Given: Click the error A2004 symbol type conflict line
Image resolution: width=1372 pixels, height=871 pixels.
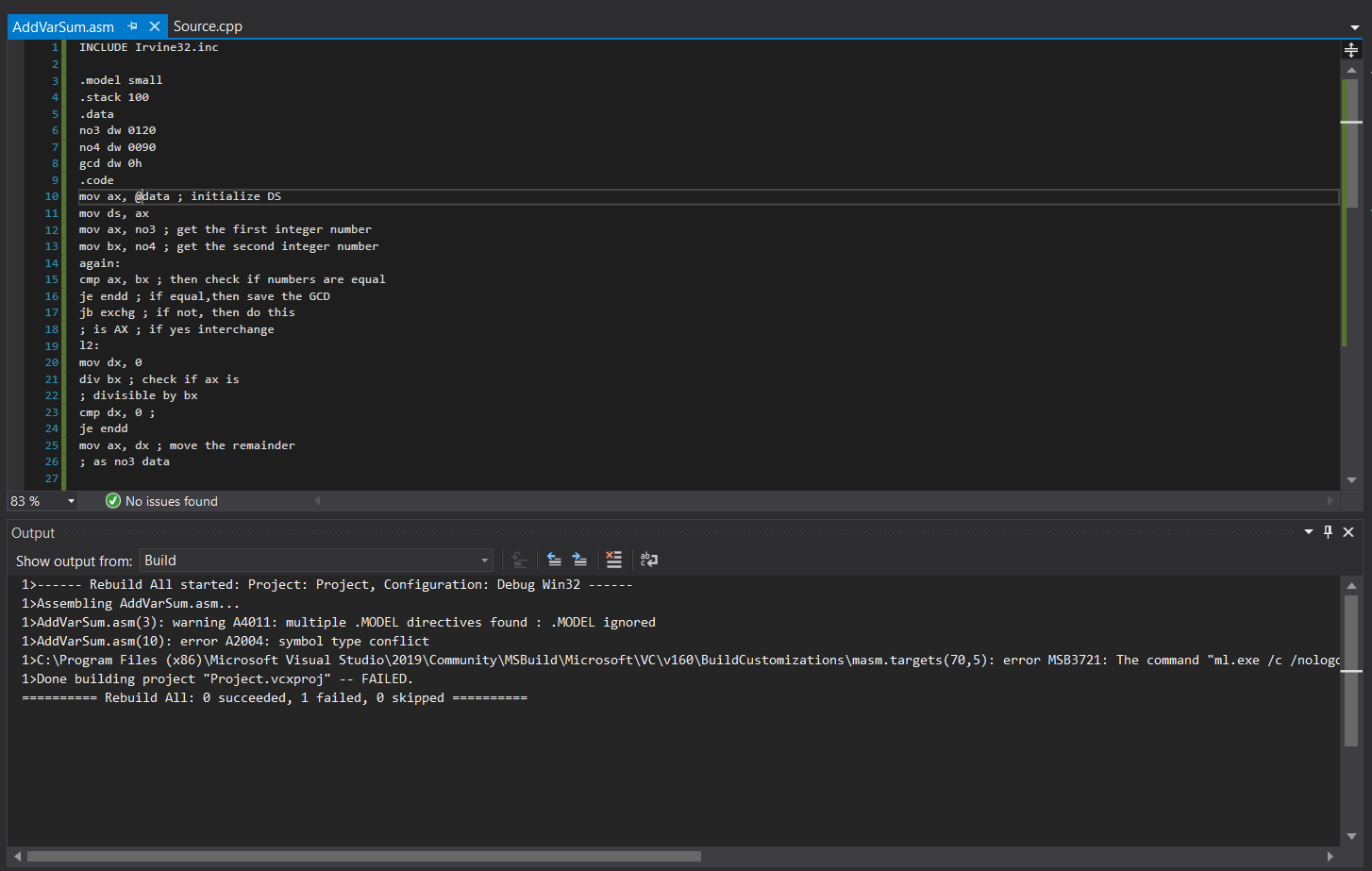Looking at the screenshot, I should pyautogui.click(x=226, y=641).
